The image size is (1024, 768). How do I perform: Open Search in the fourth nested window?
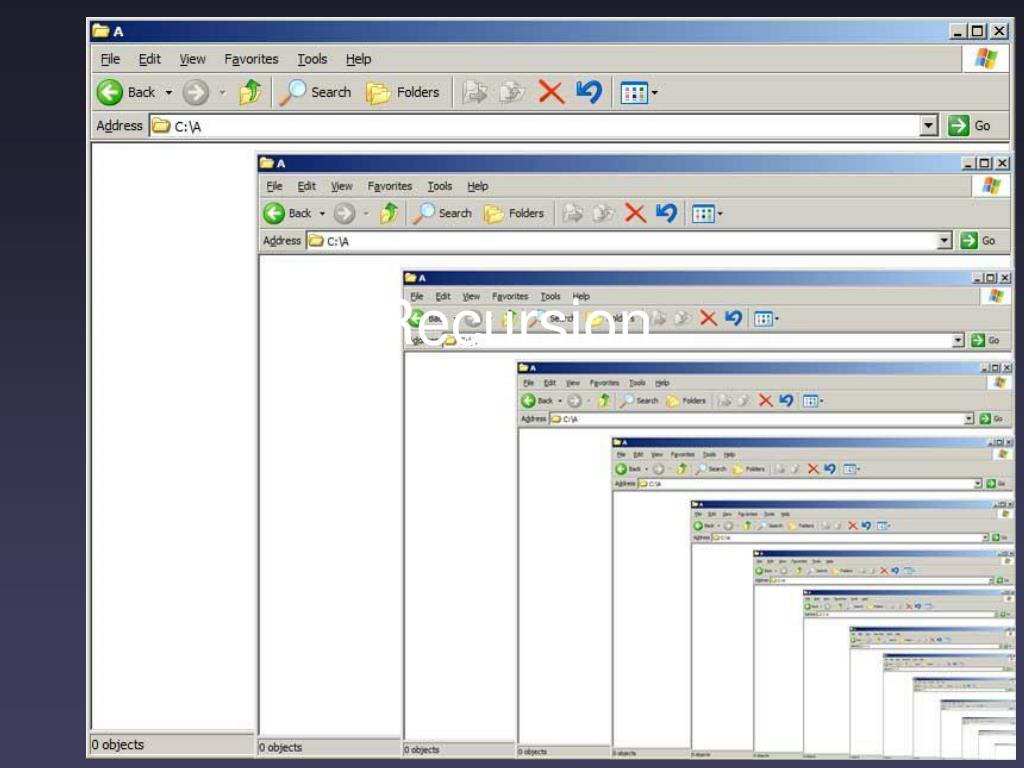[640, 400]
